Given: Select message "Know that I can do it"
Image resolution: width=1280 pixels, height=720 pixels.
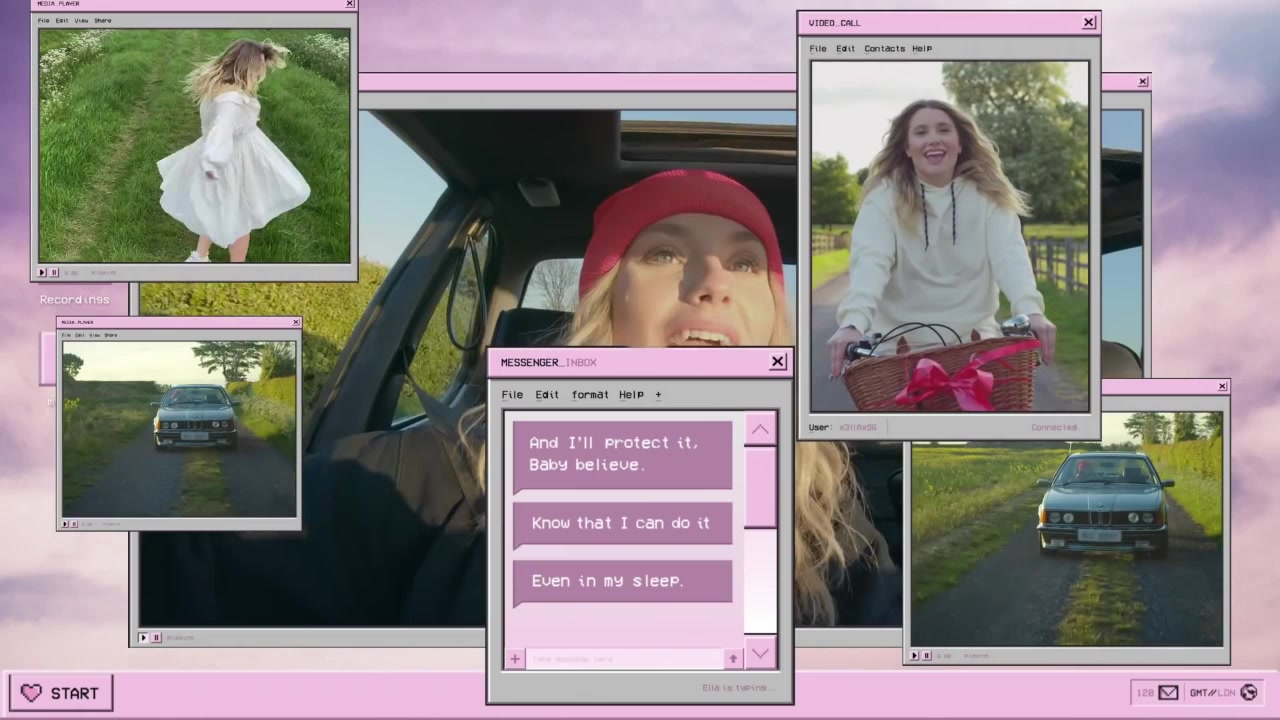Looking at the screenshot, I should coord(623,523).
